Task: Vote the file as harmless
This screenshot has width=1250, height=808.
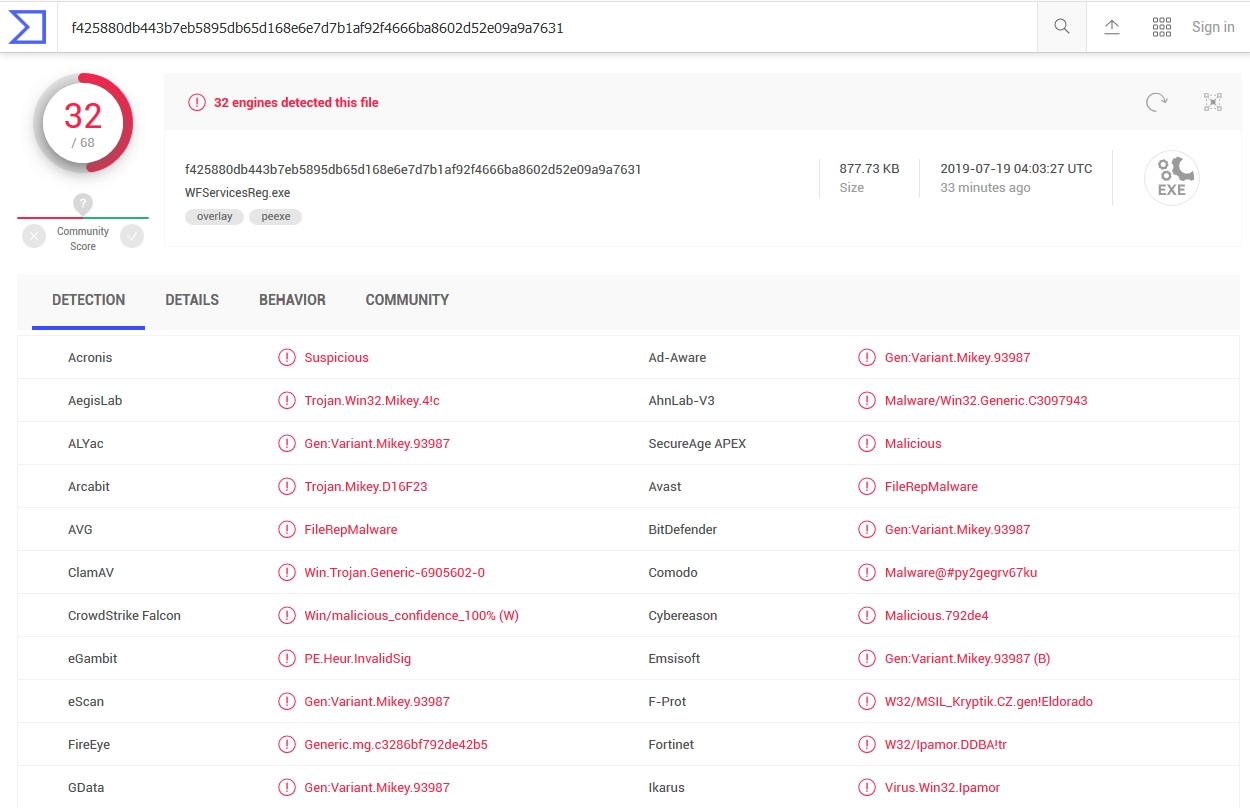Action: click(132, 236)
